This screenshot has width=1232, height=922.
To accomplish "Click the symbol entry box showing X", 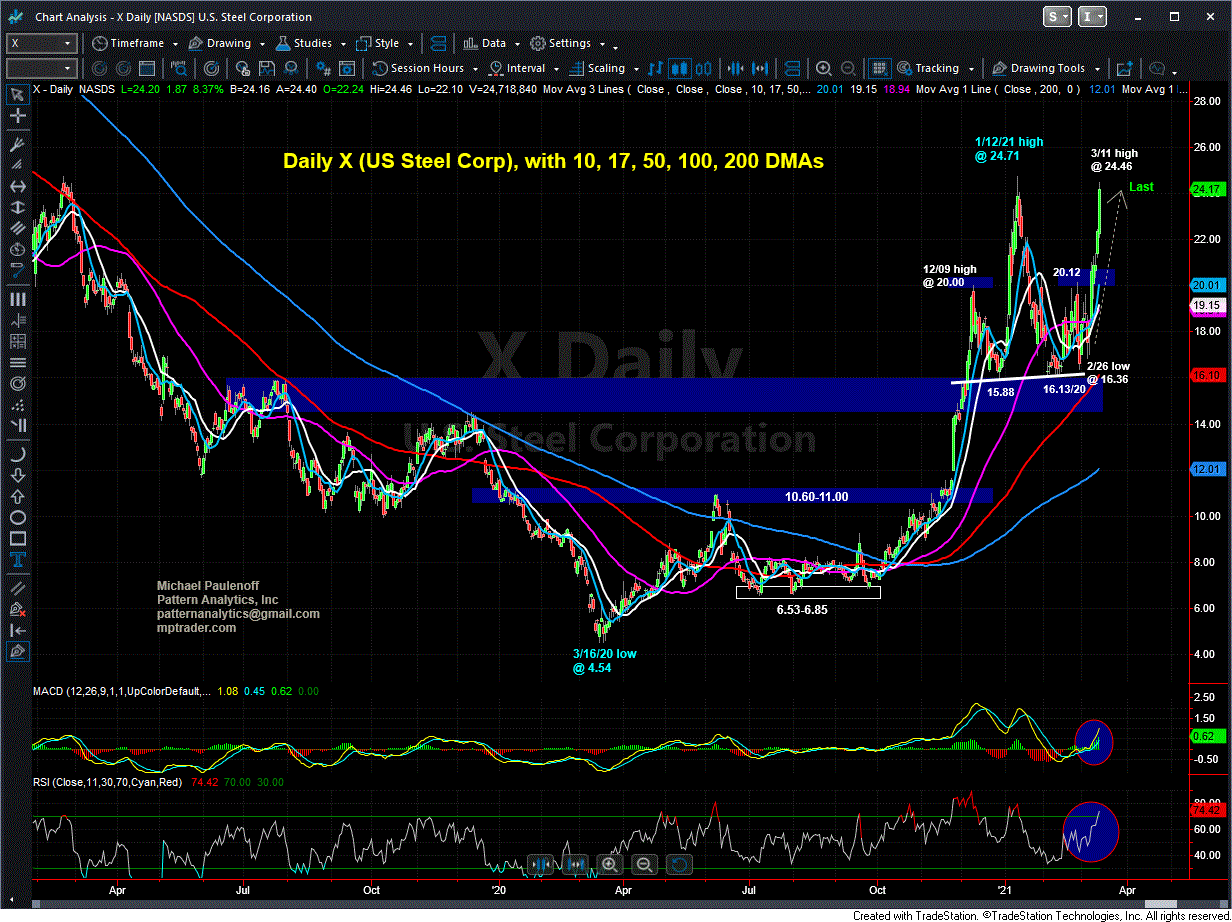I will pyautogui.click(x=41, y=43).
